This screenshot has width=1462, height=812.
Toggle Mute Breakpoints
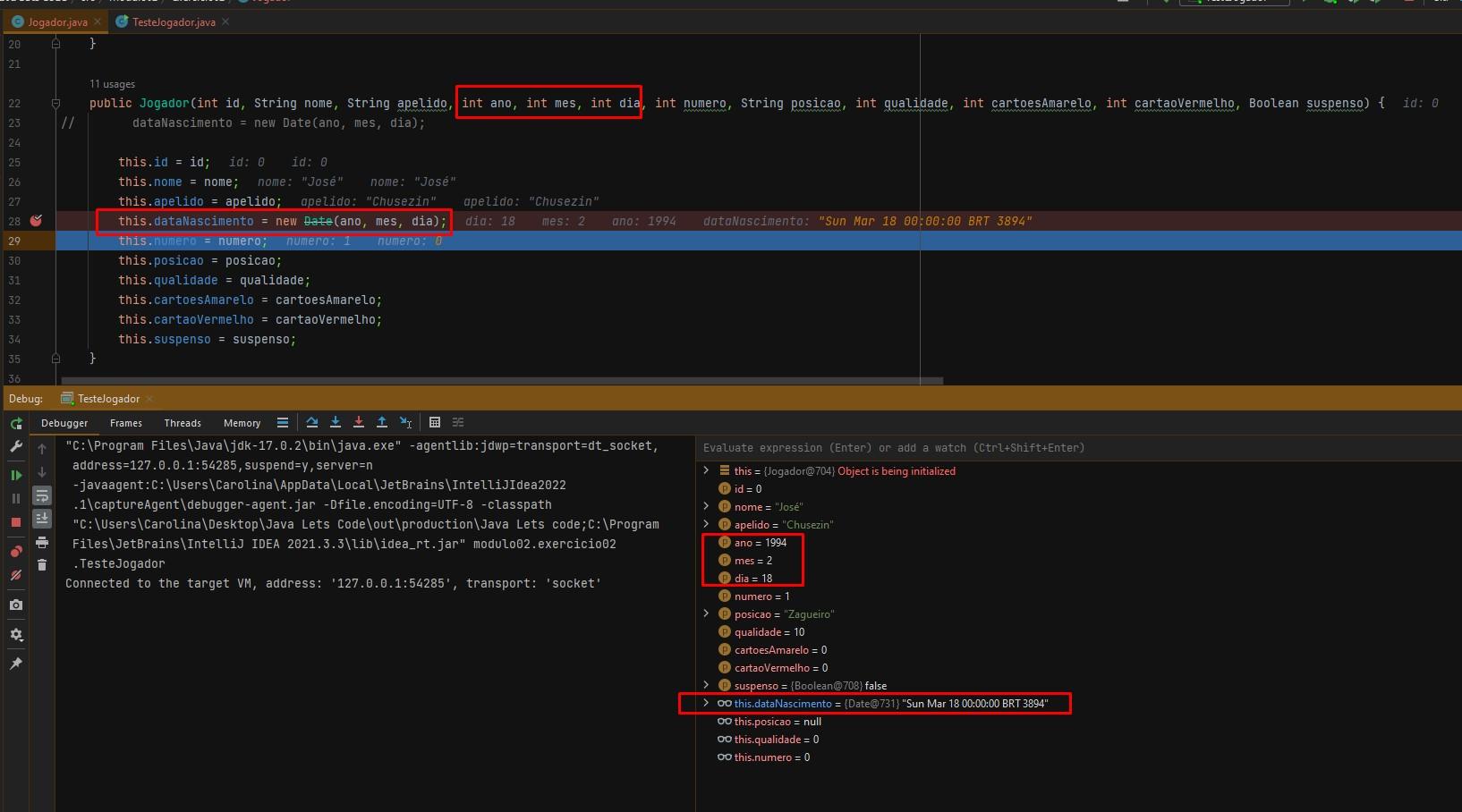(x=16, y=575)
